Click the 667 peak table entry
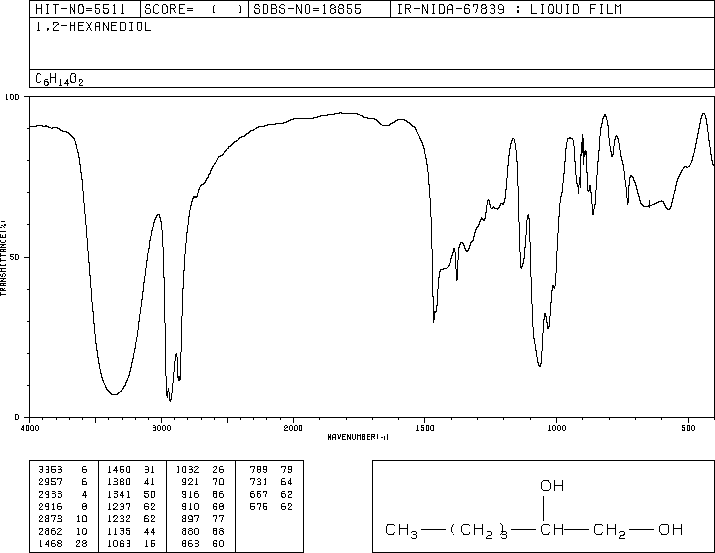 (271, 494)
